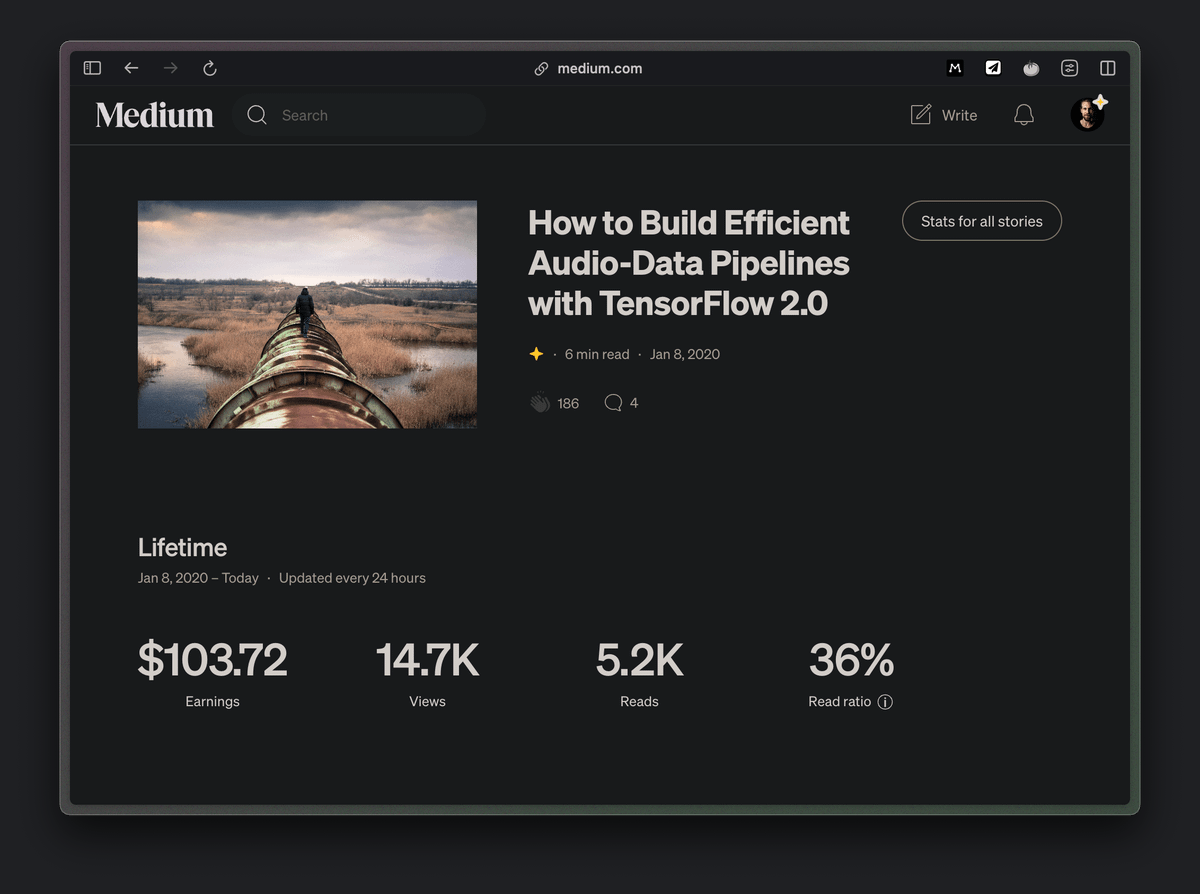Reload the page with the refresh icon
Screen dimensions: 1200x894
210,68
